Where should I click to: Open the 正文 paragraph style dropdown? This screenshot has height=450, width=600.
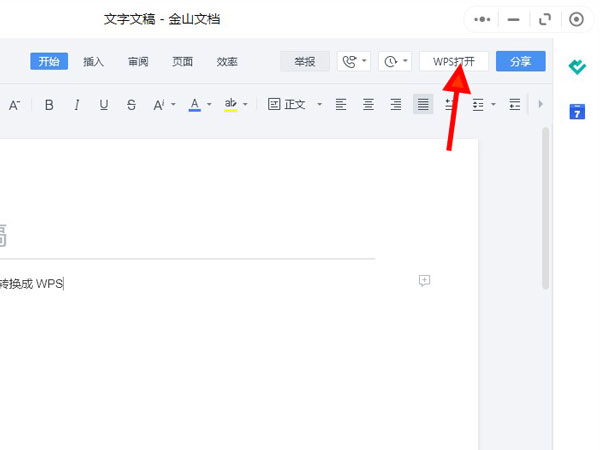tap(320, 104)
